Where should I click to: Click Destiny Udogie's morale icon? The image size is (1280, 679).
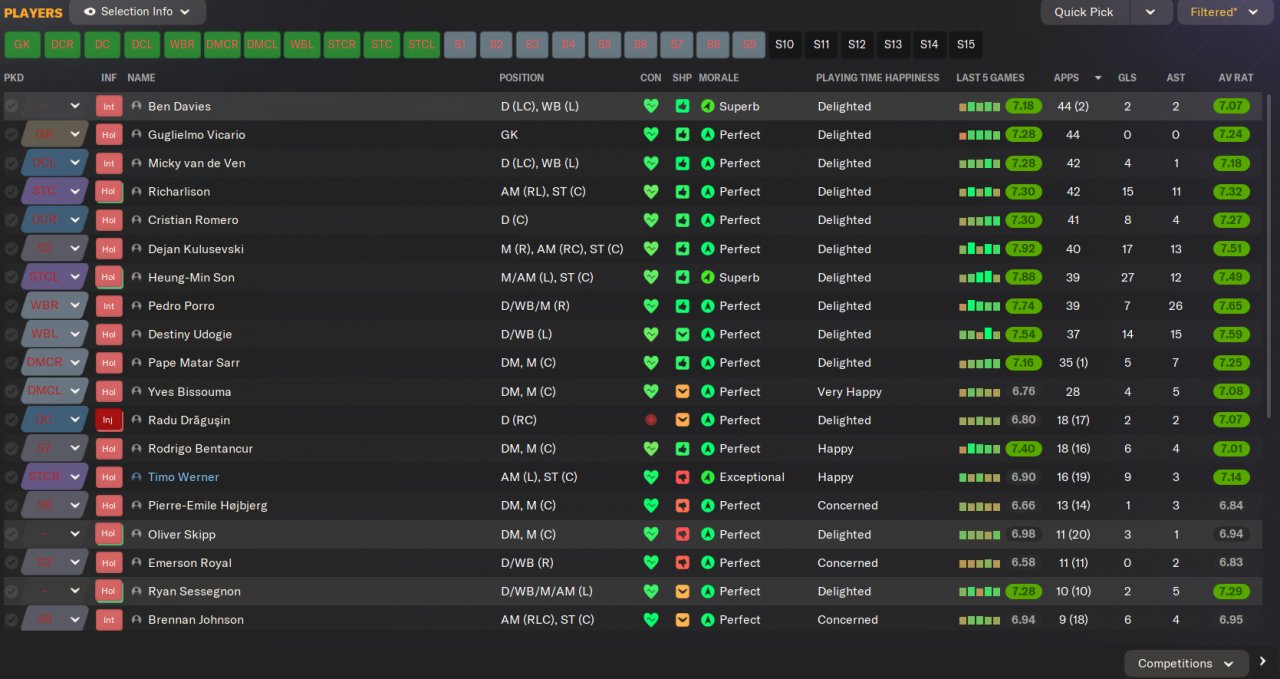707,334
